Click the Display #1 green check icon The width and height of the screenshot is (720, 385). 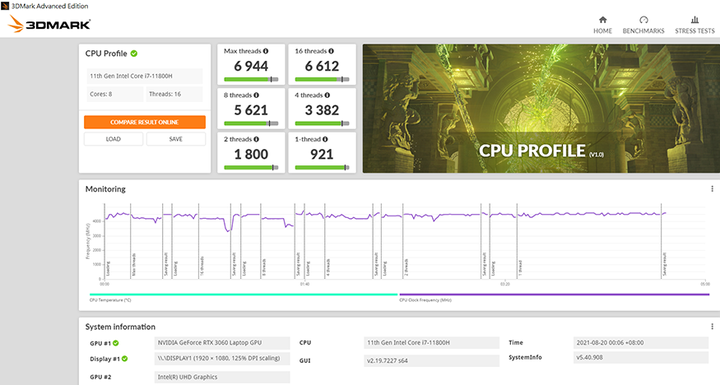coord(124,359)
